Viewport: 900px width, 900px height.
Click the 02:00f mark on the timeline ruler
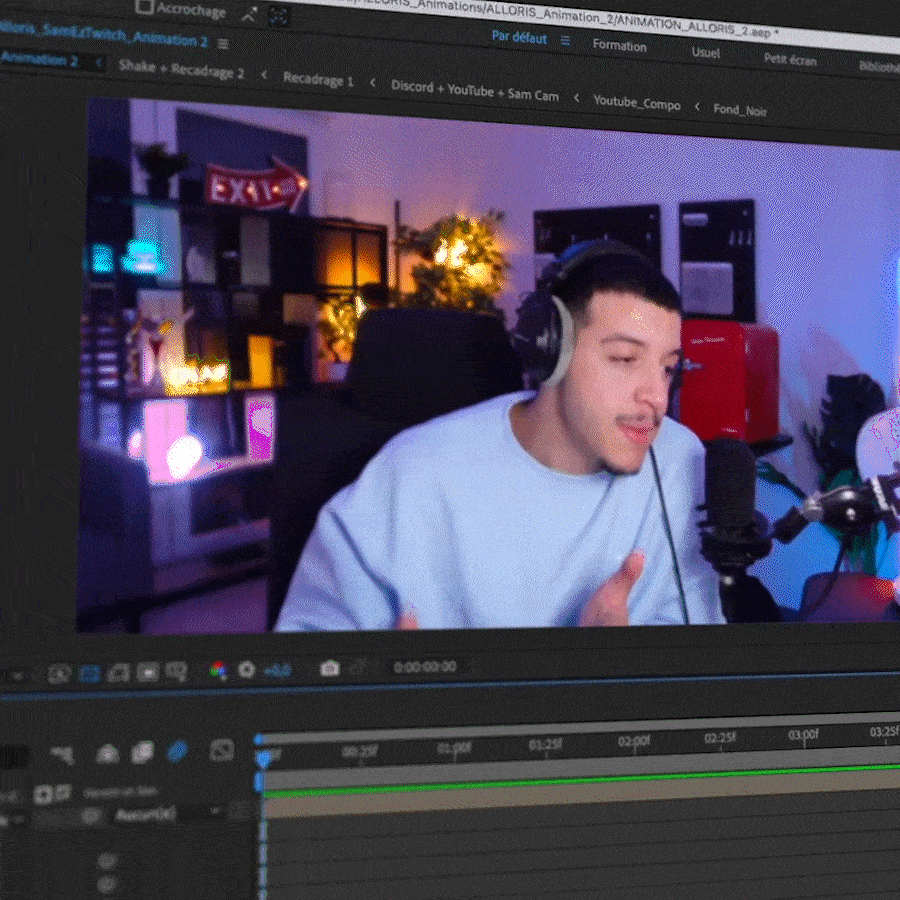[x=634, y=741]
